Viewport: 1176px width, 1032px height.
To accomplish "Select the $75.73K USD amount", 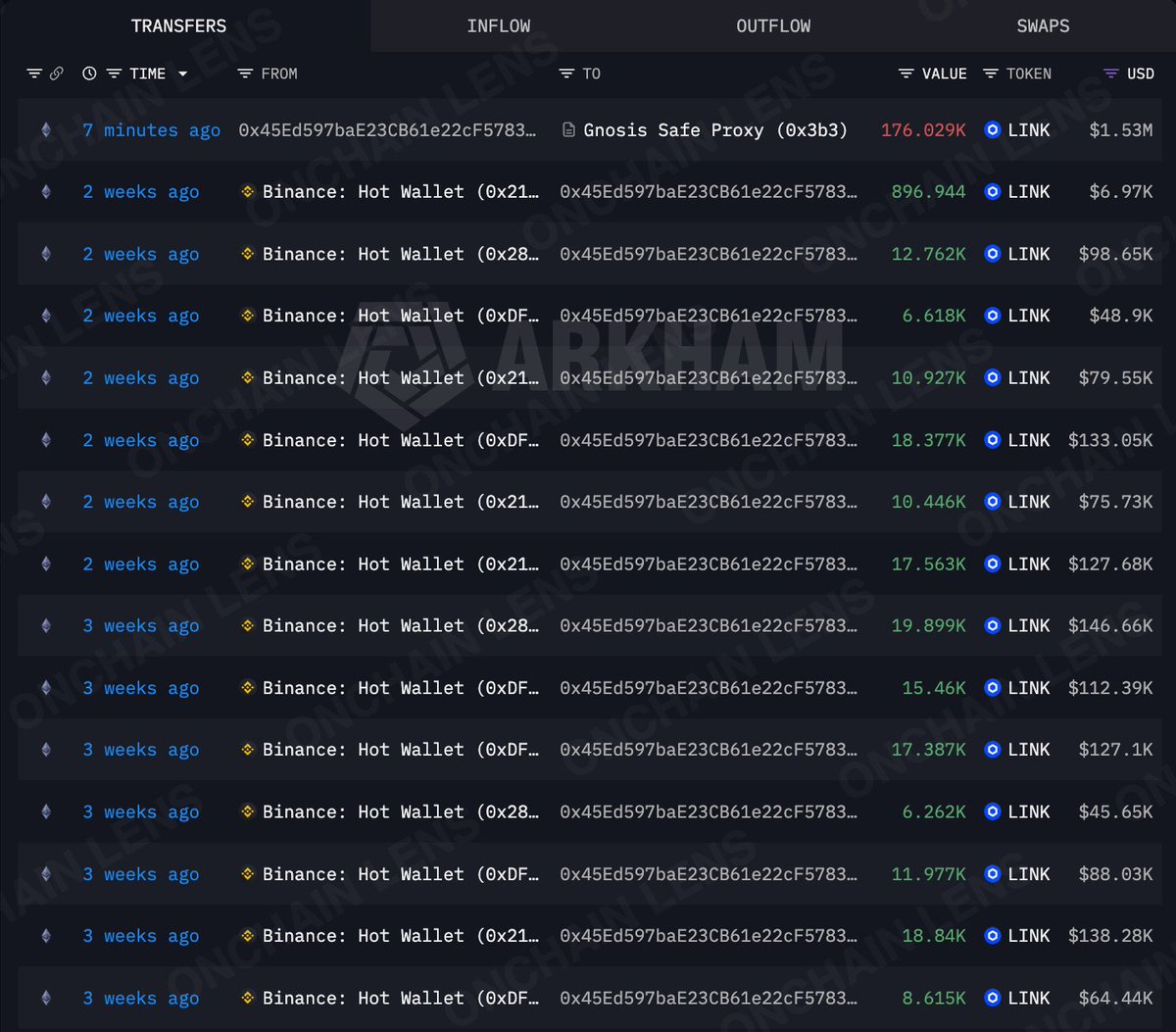I will [1115, 502].
